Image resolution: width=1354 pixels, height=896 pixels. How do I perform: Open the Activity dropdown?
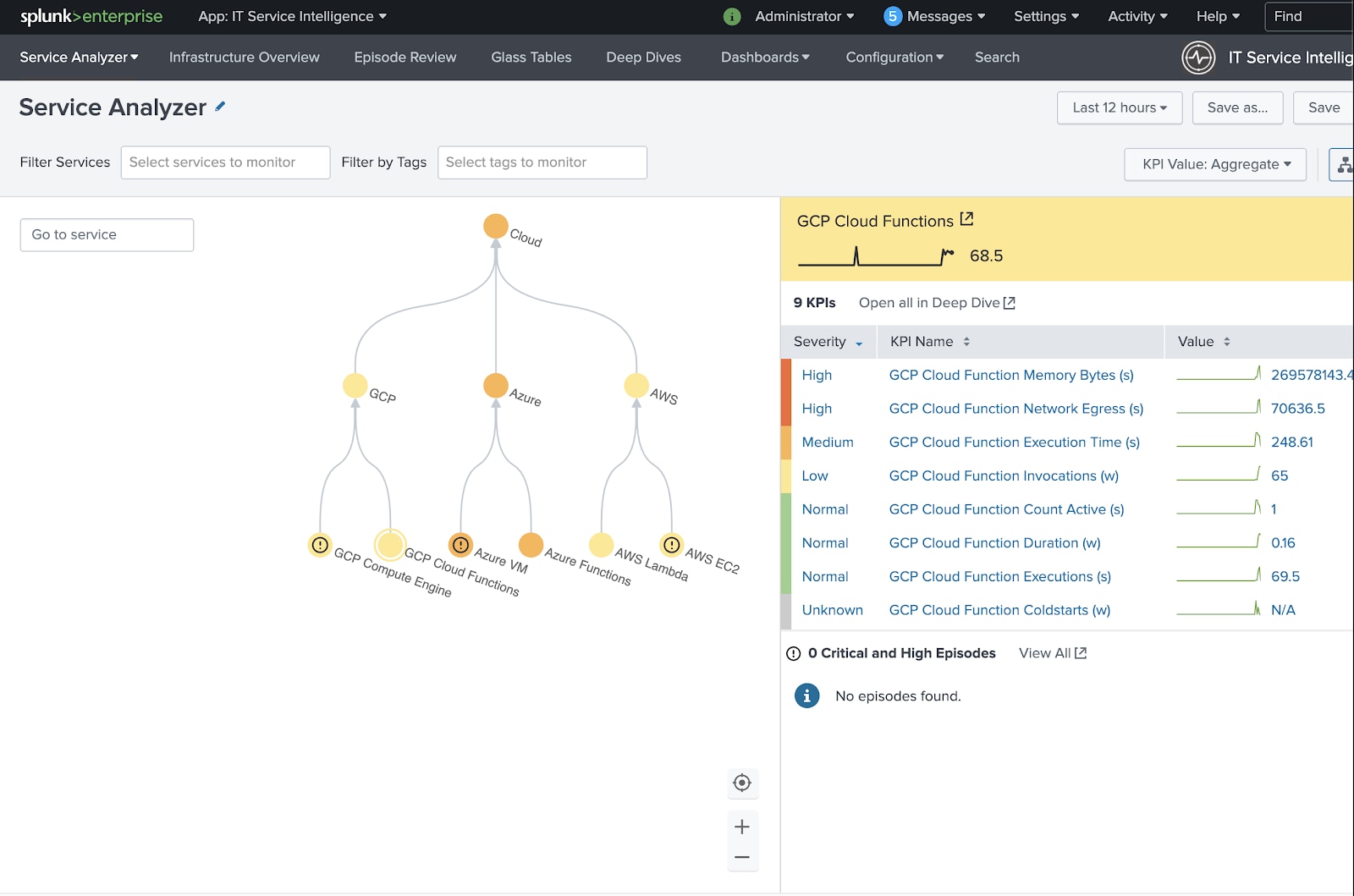point(1137,16)
